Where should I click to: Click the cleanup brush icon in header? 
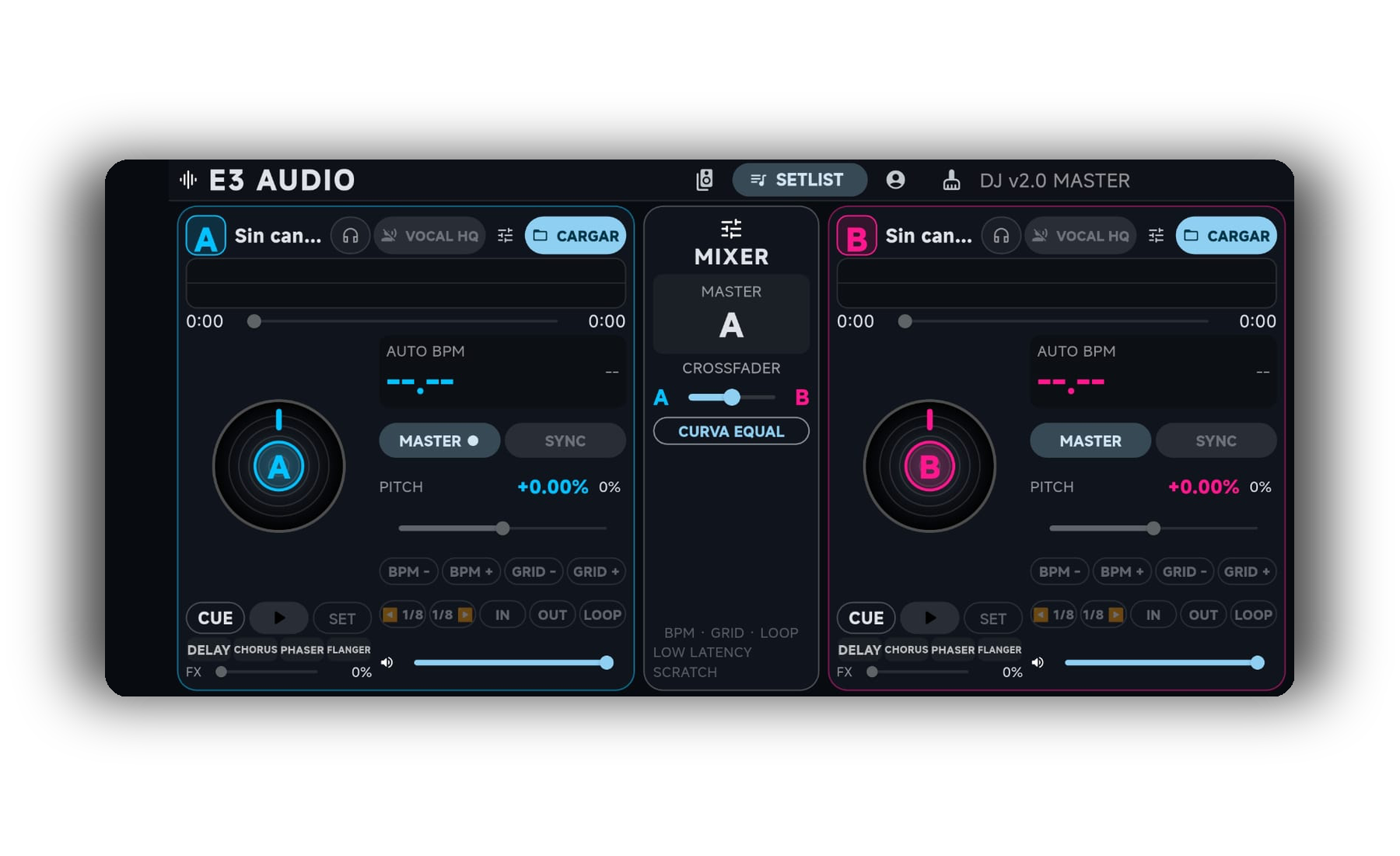coord(951,181)
